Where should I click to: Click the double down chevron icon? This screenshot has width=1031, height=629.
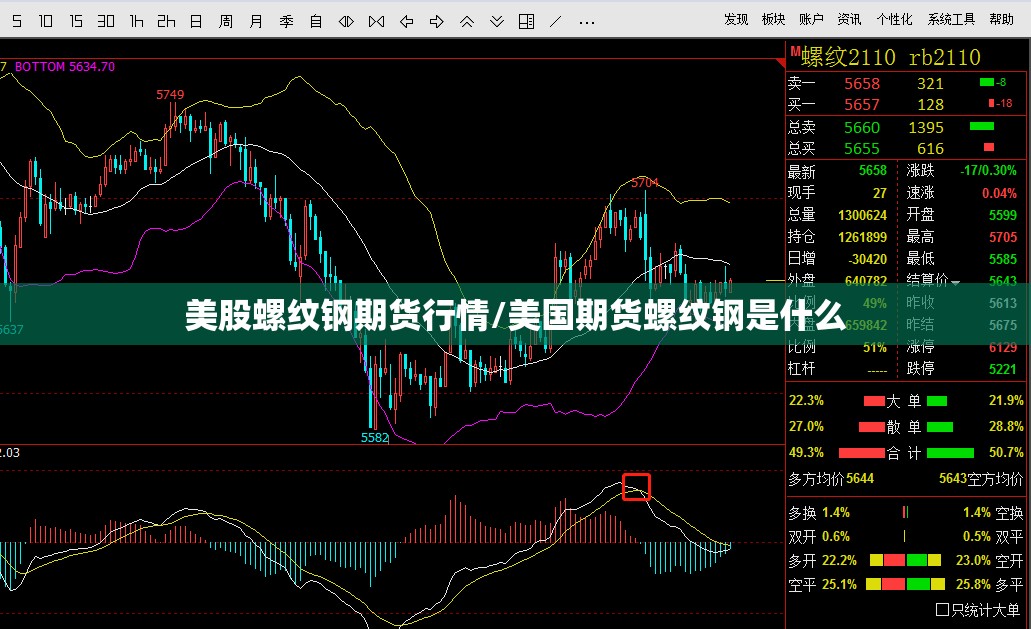(x=497, y=22)
